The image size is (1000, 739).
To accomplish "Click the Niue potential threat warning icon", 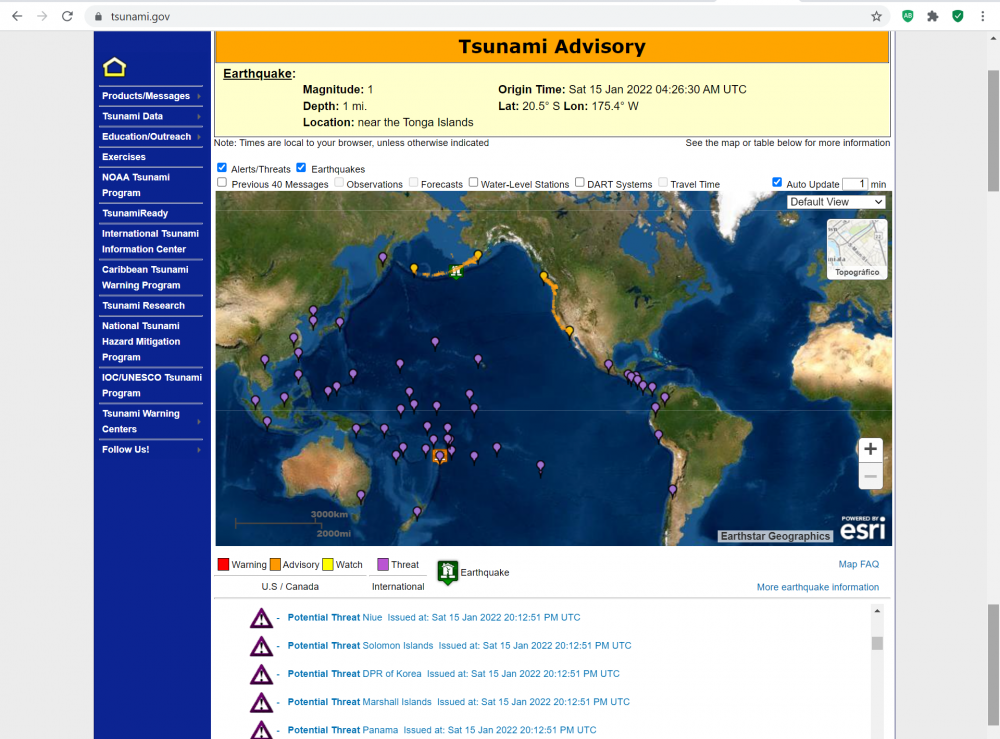I will pos(261,618).
